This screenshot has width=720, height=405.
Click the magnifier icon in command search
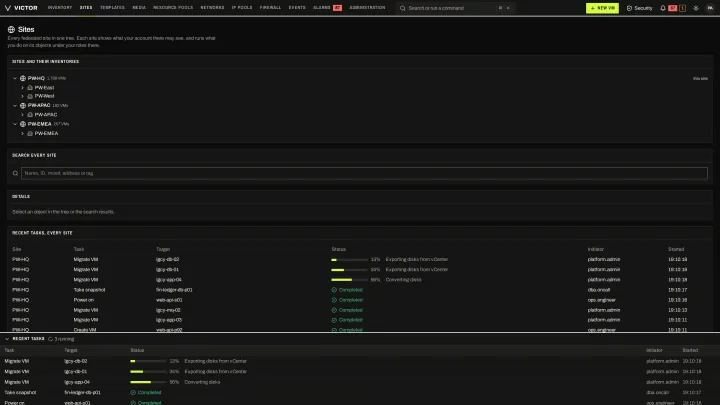click(x=403, y=8)
